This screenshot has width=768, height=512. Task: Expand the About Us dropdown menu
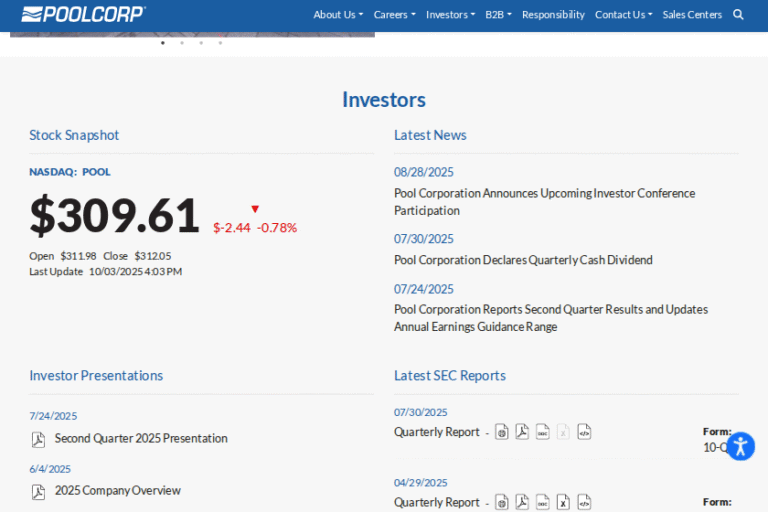338,15
